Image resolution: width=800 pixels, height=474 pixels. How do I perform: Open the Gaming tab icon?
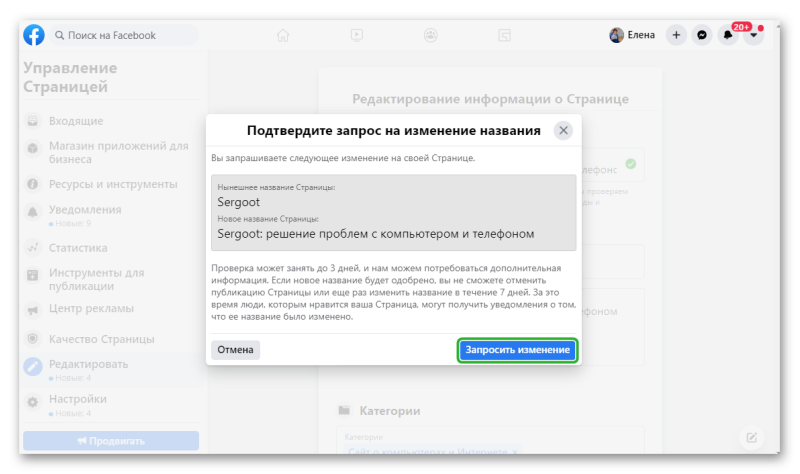(504, 35)
